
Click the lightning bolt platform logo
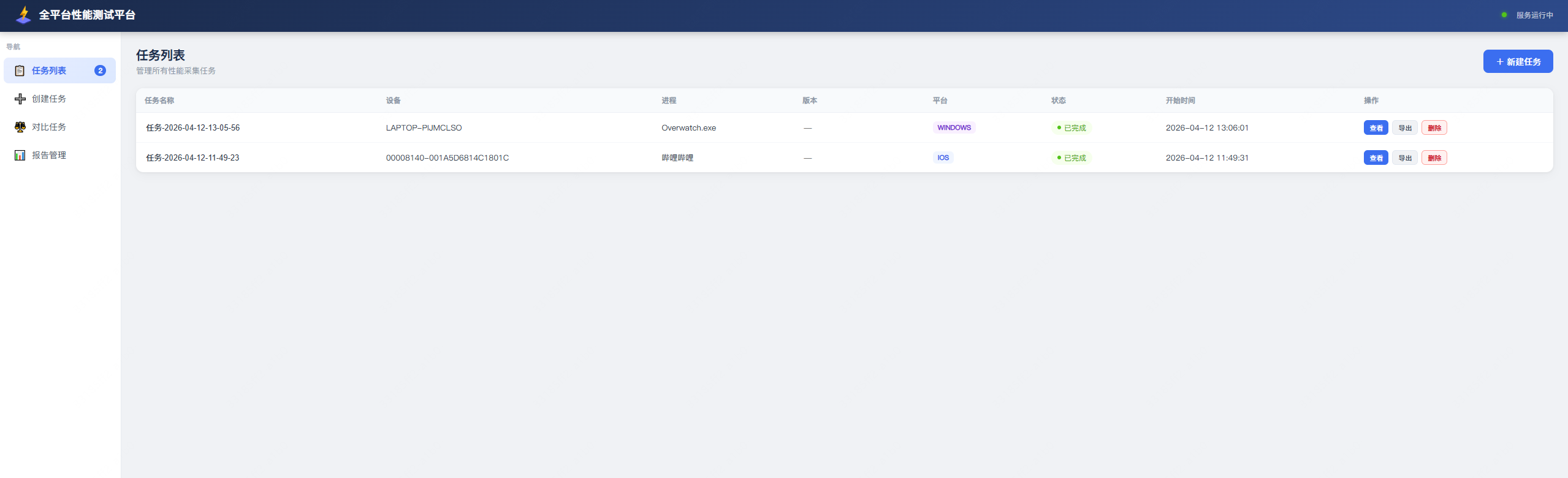coord(24,15)
